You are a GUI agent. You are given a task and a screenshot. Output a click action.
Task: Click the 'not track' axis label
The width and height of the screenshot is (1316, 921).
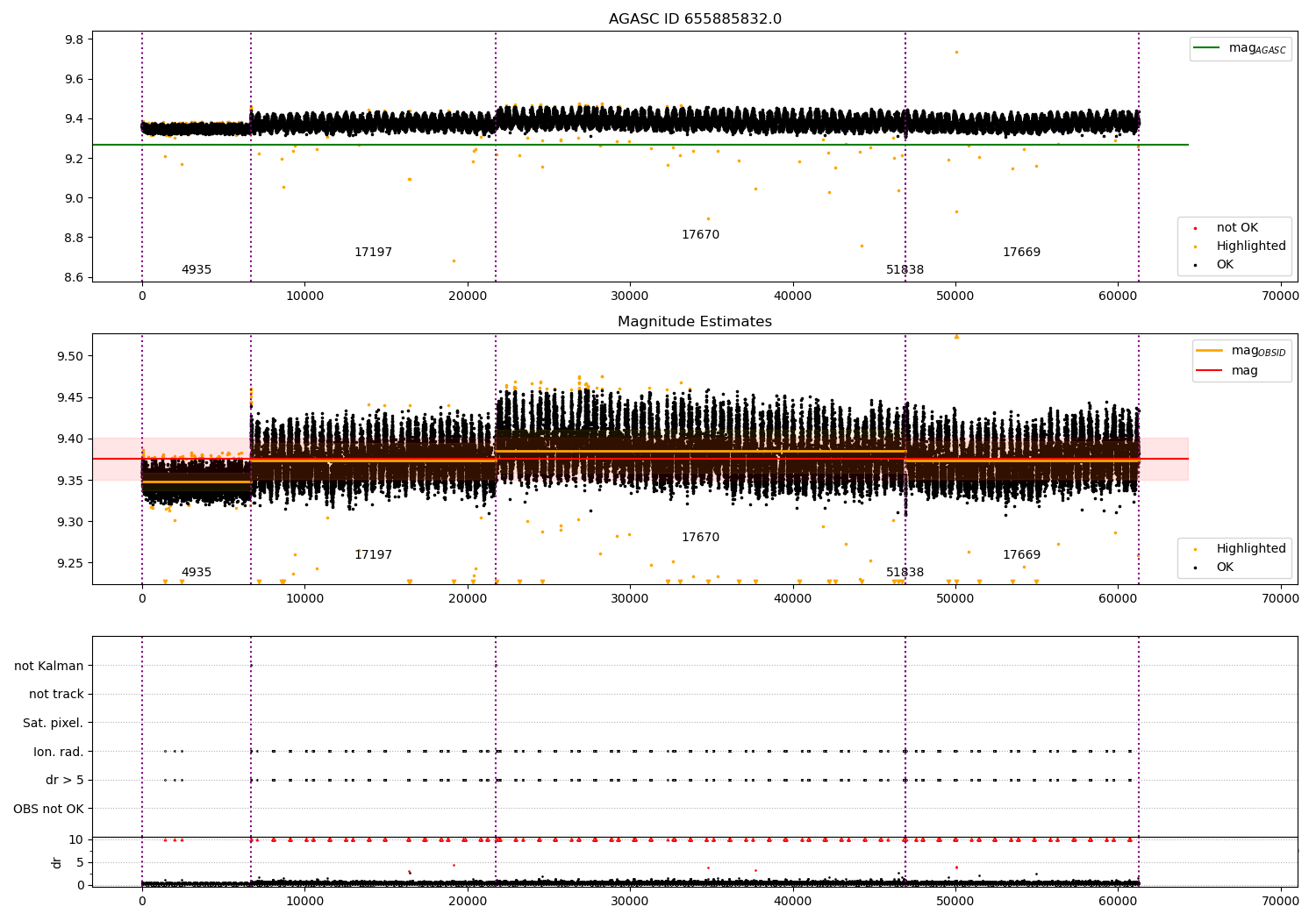point(56,695)
